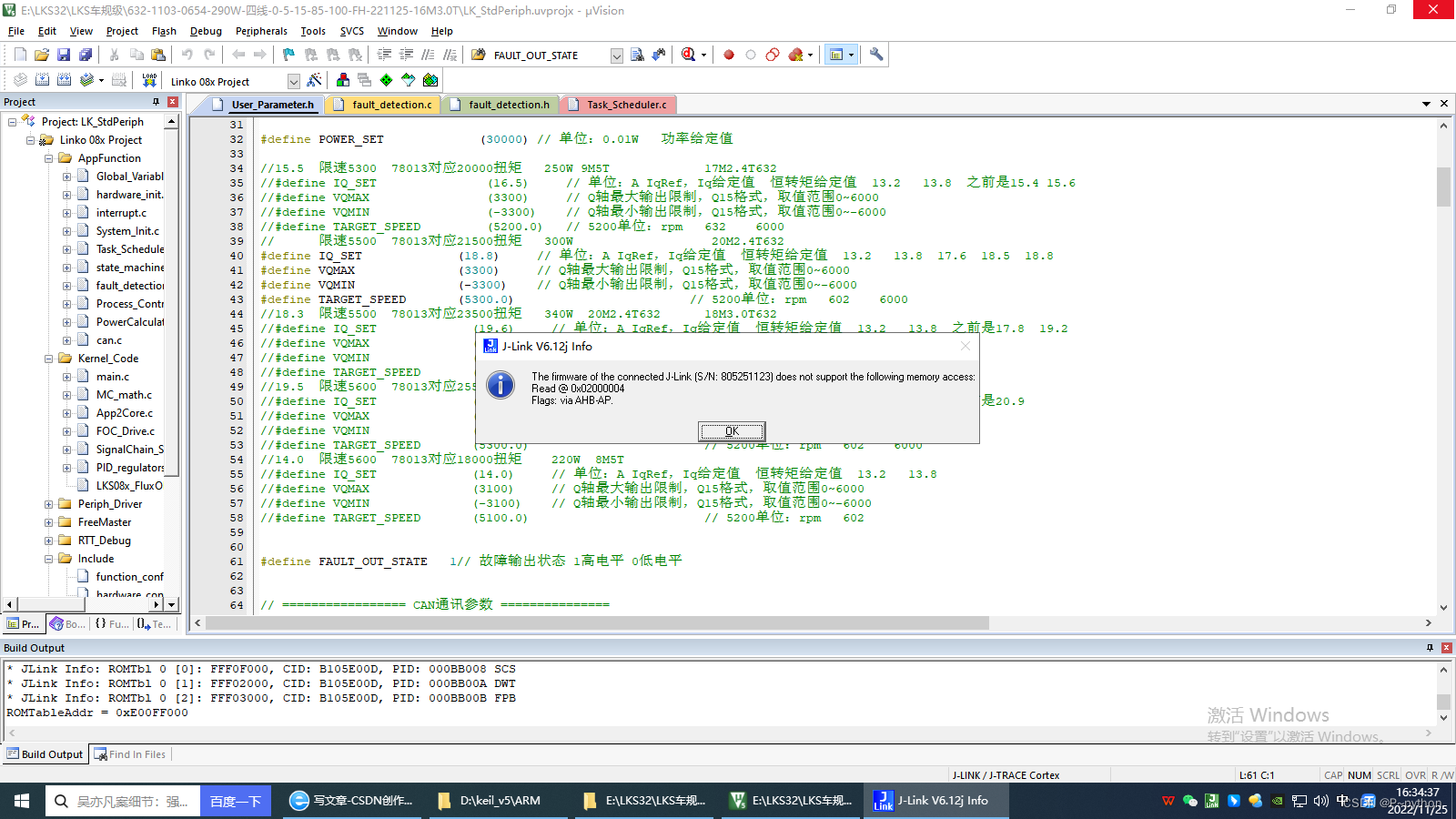The height and width of the screenshot is (819, 1456).
Task: Disable all breakpoints using the toolbar icon
Action: coord(772,55)
